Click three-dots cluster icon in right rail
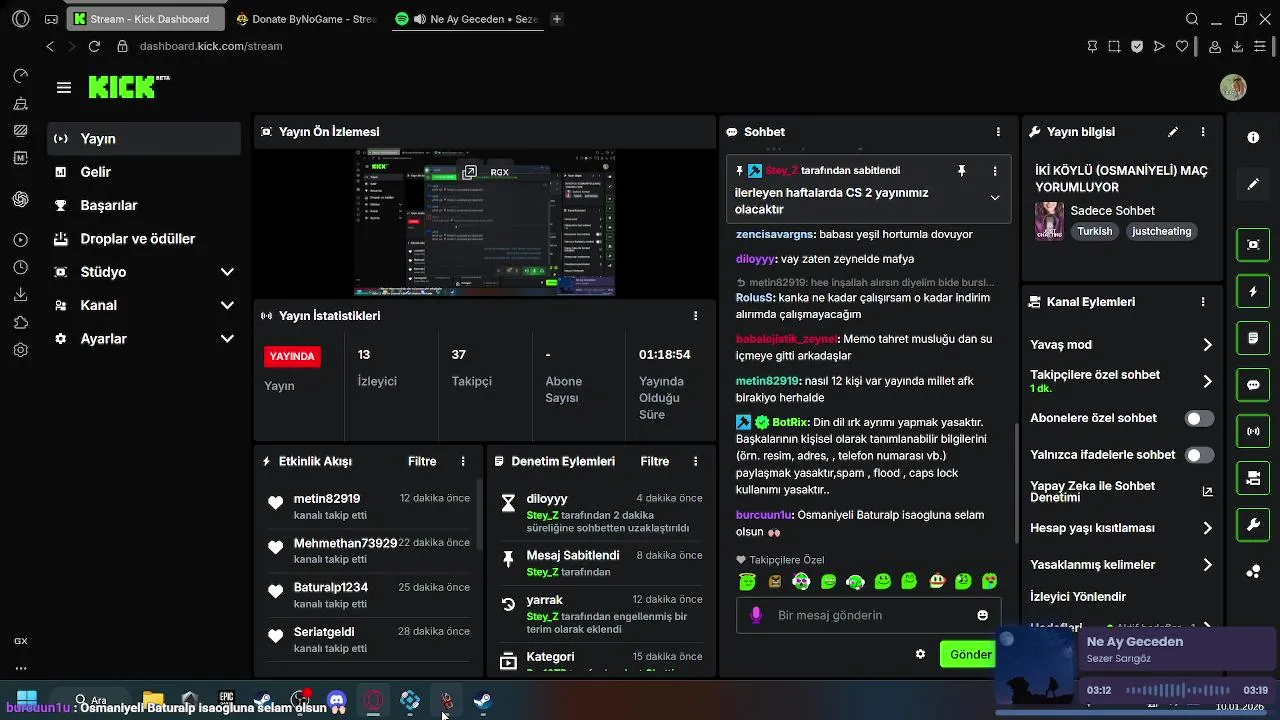The image size is (1280, 720). (x=1253, y=571)
